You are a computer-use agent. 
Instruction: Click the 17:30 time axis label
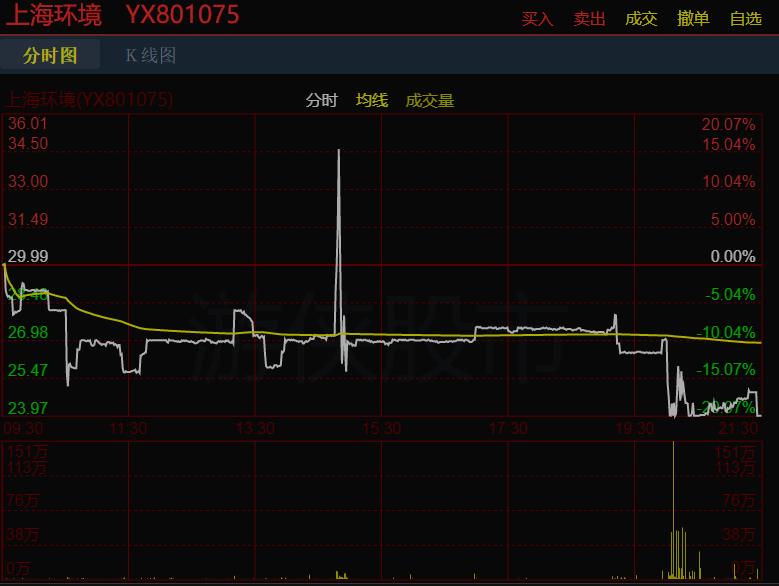(508, 428)
